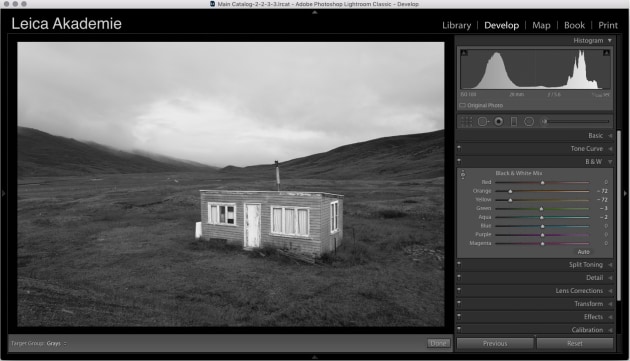Viewport: 630px width, 361px height.
Task: Switch to the Book module
Action: point(574,25)
